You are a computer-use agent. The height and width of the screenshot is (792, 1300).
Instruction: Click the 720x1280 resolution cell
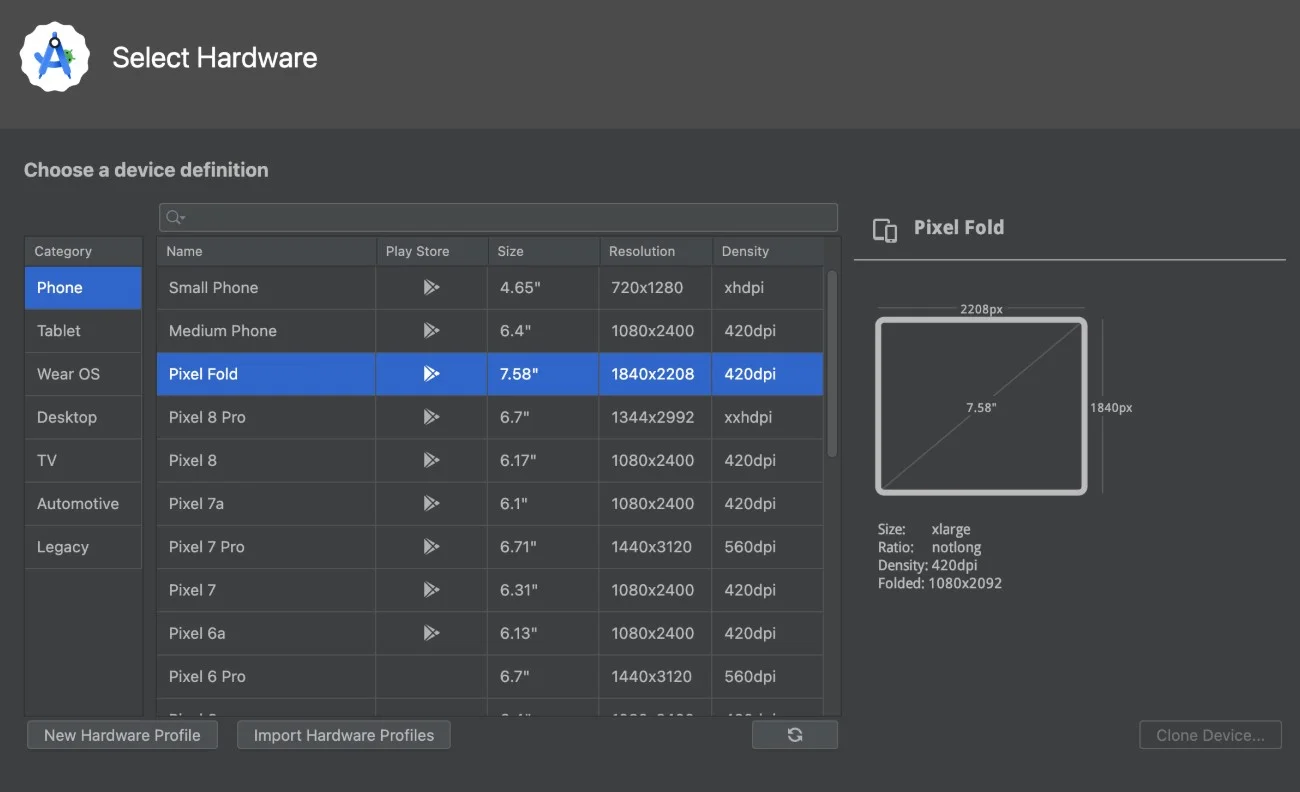pyautogui.click(x=656, y=287)
